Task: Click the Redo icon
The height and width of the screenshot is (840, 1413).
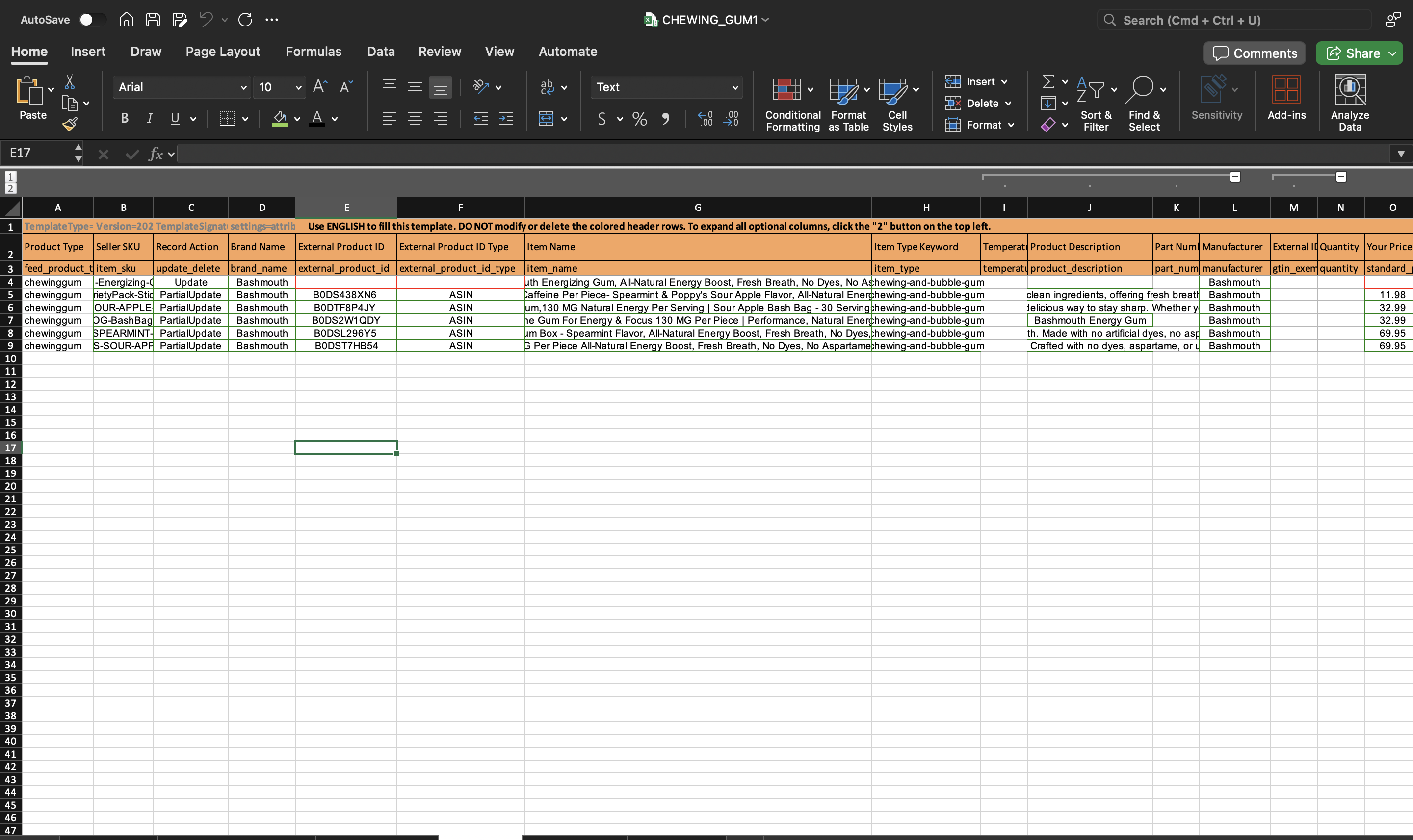Action: 245,20
